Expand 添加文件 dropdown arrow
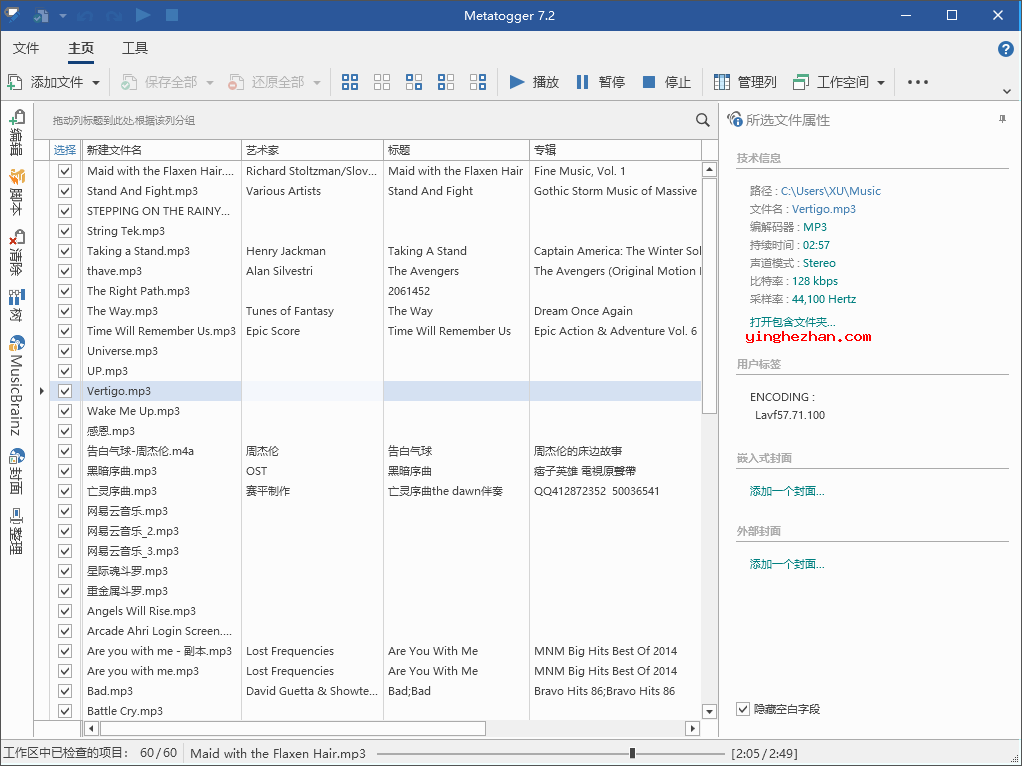The width and height of the screenshot is (1022, 766). [96, 83]
